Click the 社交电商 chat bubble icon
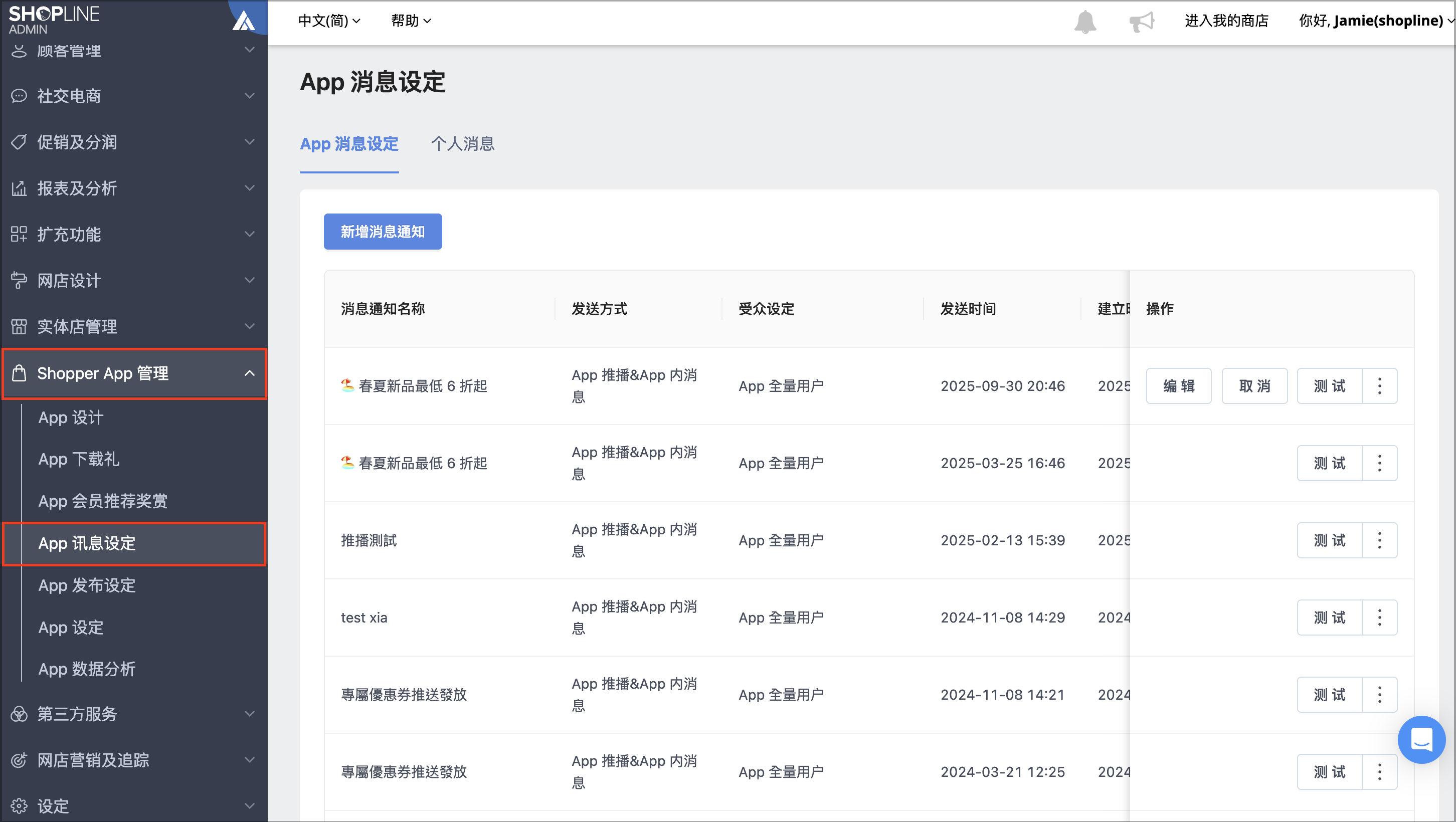 pyautogui.click(x=19, y=95)
